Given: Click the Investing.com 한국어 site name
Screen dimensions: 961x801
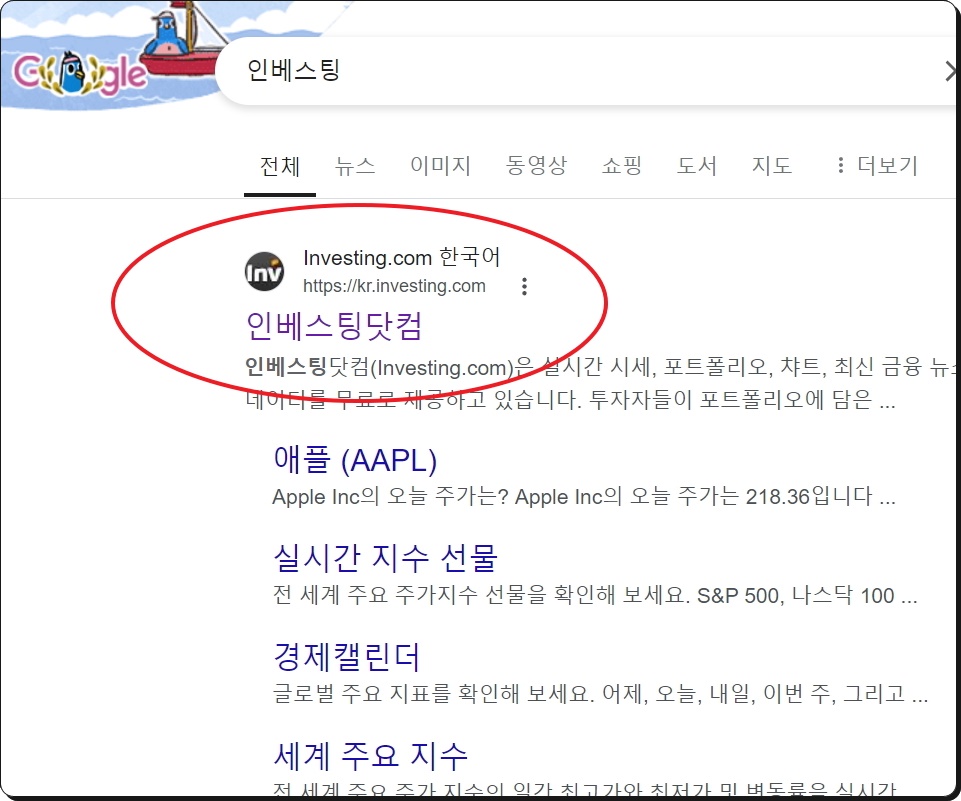Looking at the screenshot, I should point(402,257).
